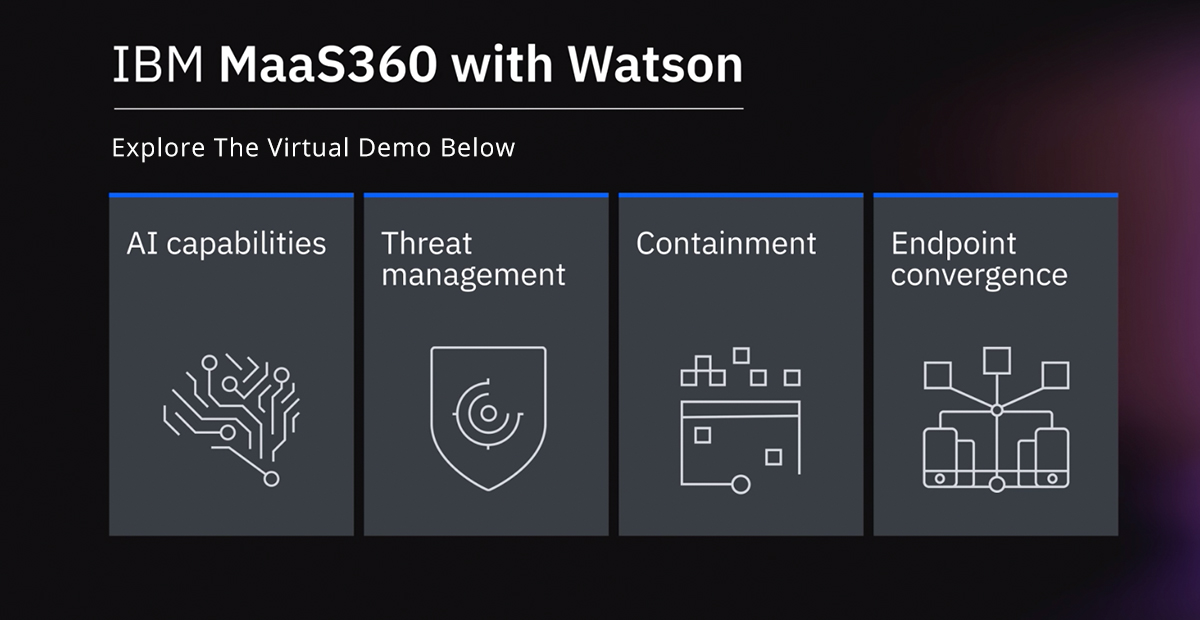Open the AI capabilities card title
The width and height of the screenshot is (1200, 620).
(227, 243)
